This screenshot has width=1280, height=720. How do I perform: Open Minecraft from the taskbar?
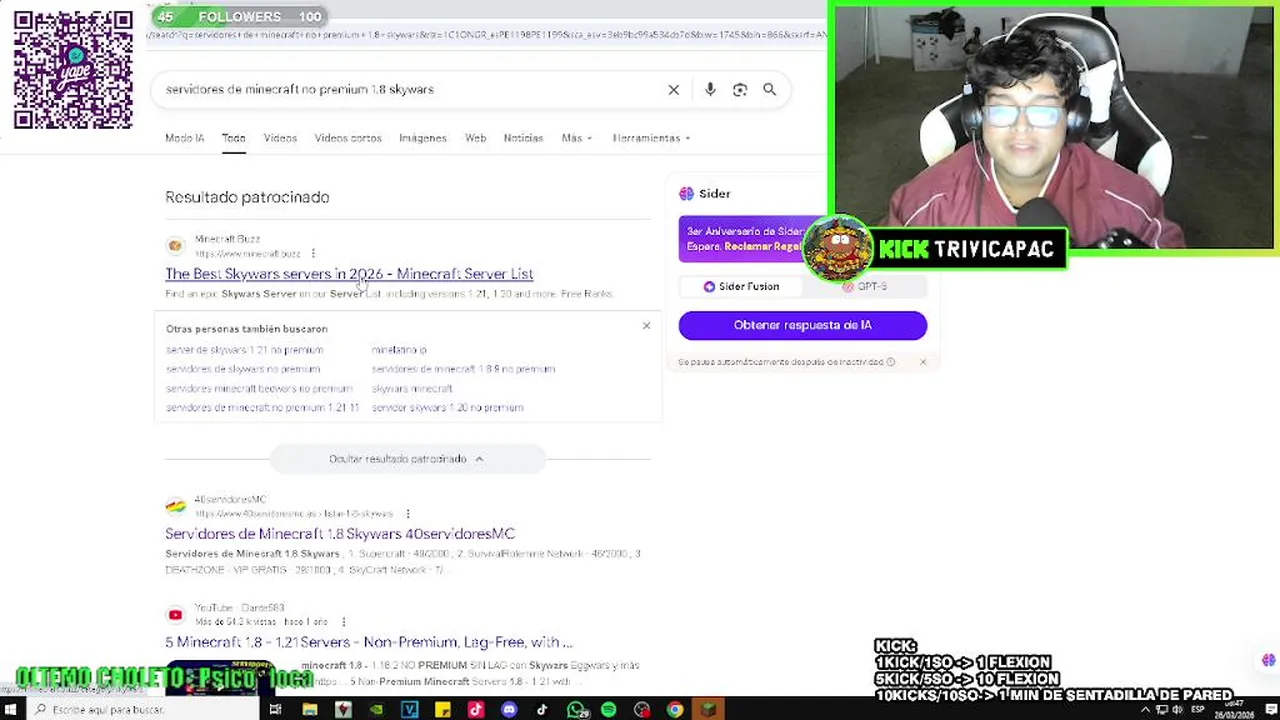coord(708,710)
